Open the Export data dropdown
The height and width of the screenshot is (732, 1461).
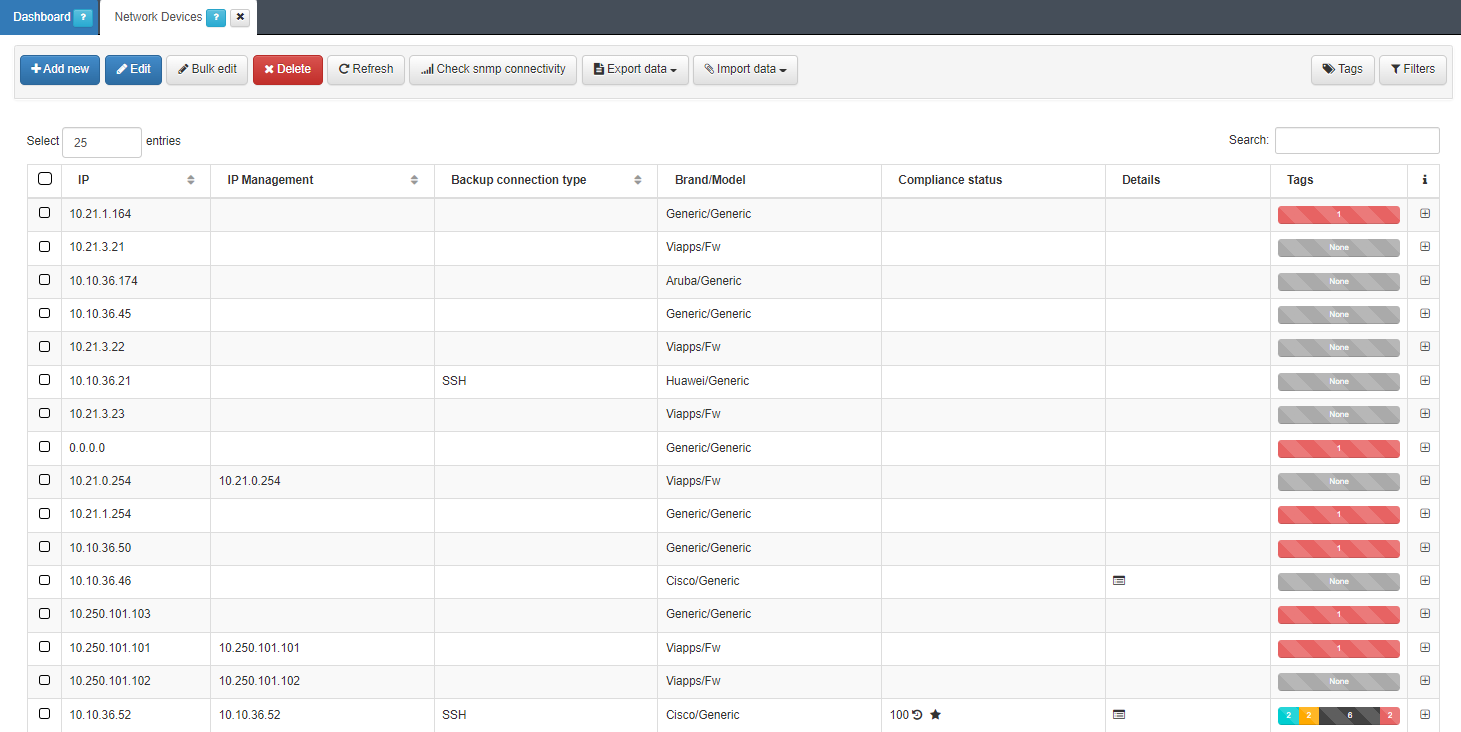point(635,70)
